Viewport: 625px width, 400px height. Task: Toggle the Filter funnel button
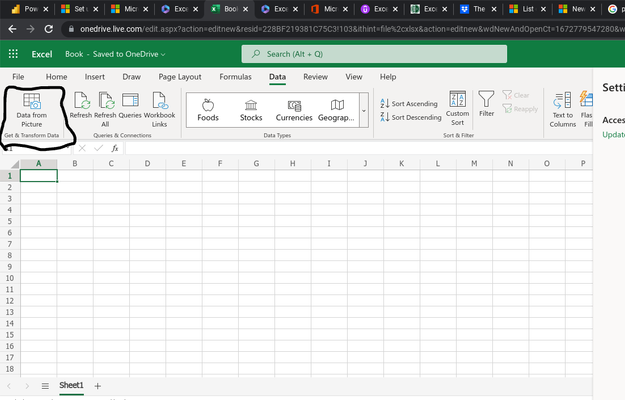486,104
